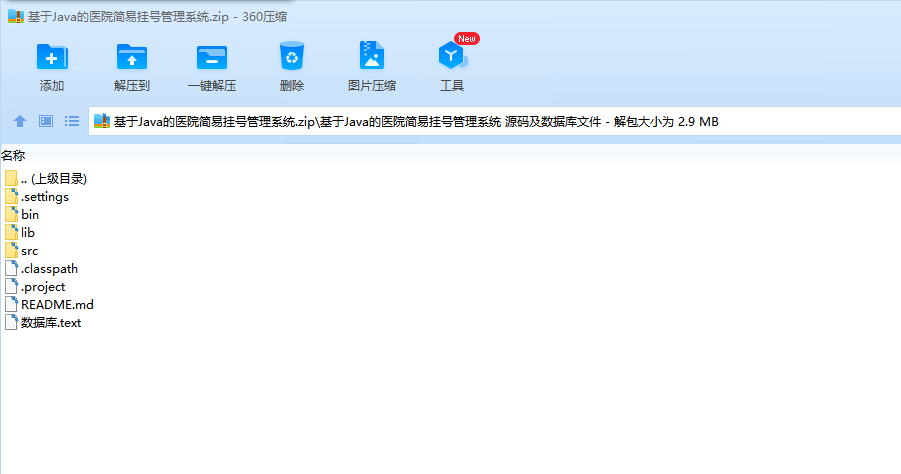Click the 一键解压 one-click extract icon
The height and width of the screenshot is (474, 901).
[x=211, y=57]
